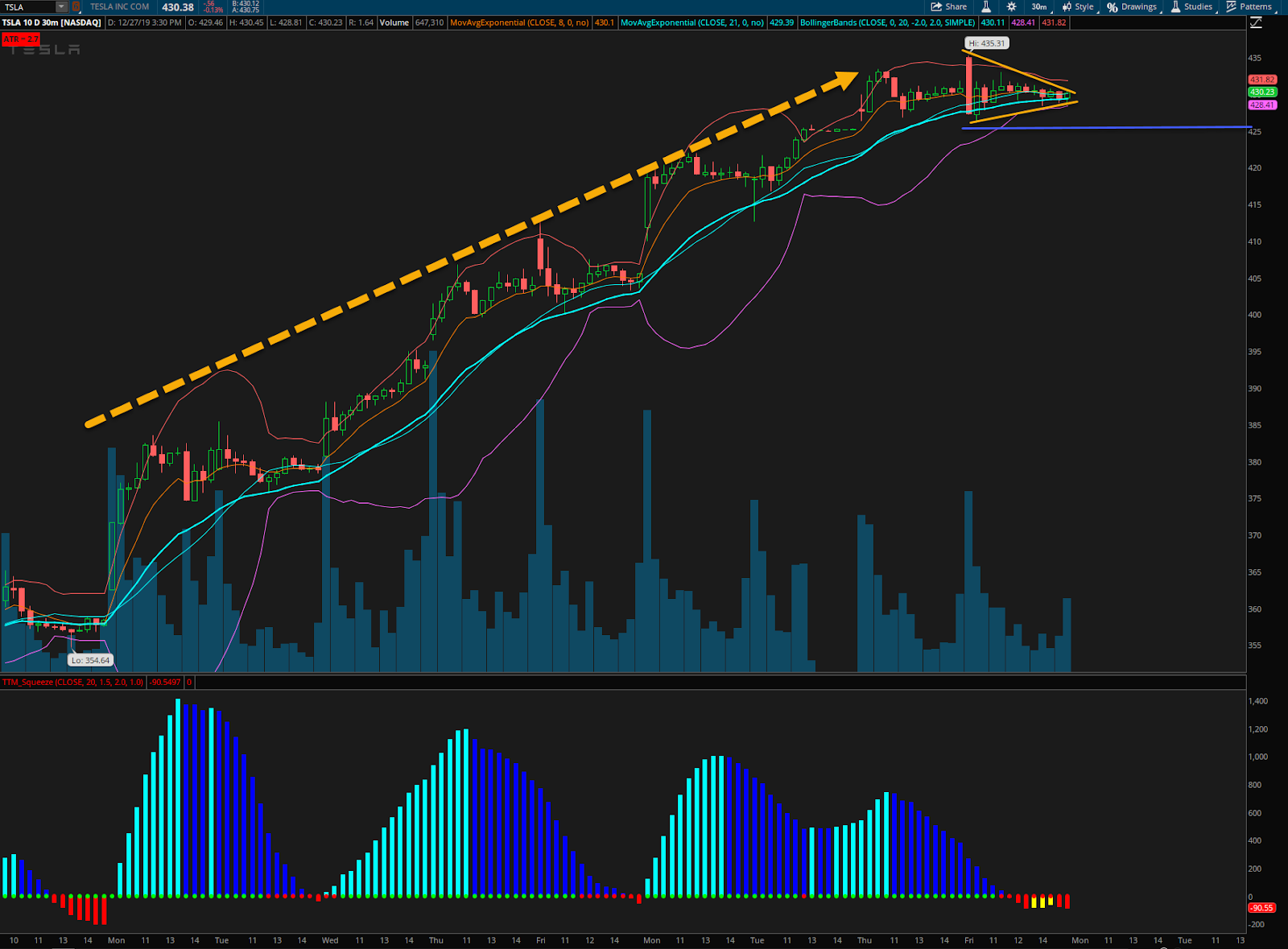Click the chart scale icon above the price axis

1256,23
